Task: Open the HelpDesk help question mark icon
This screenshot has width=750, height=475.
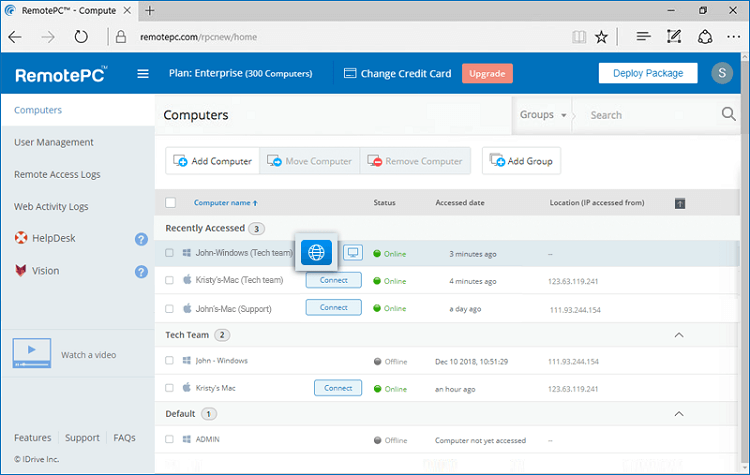Action: 141,239
